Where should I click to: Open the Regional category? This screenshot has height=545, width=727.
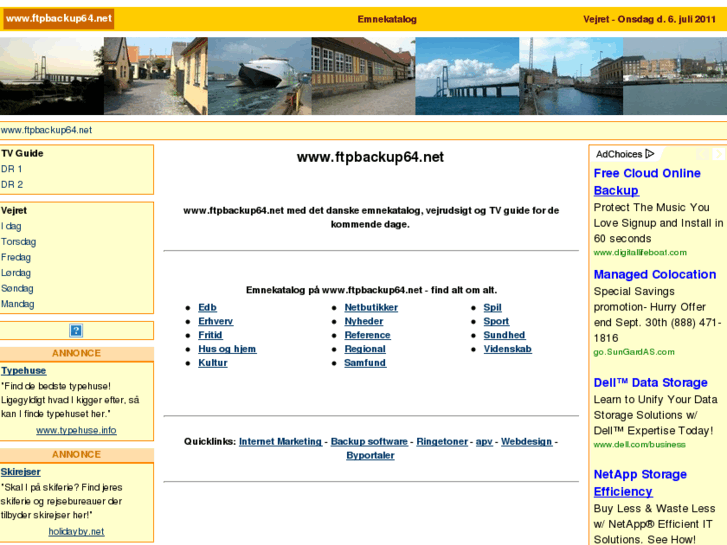point(365,349)
